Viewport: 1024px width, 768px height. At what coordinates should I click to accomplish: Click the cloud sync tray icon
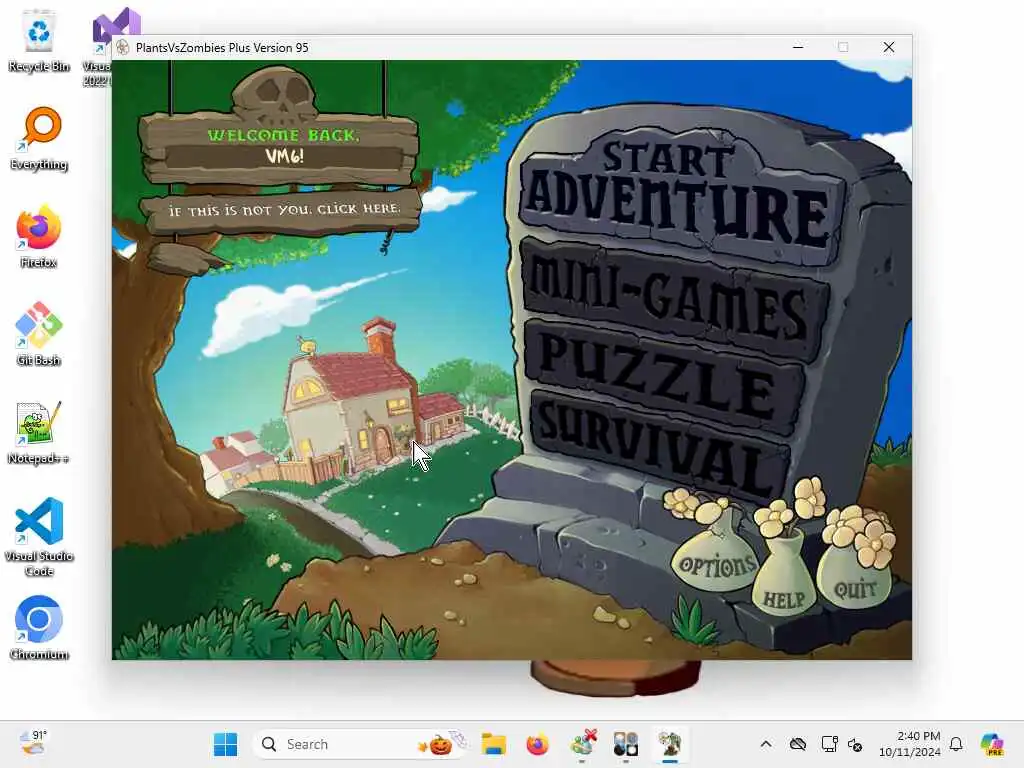tap(797, 744)
